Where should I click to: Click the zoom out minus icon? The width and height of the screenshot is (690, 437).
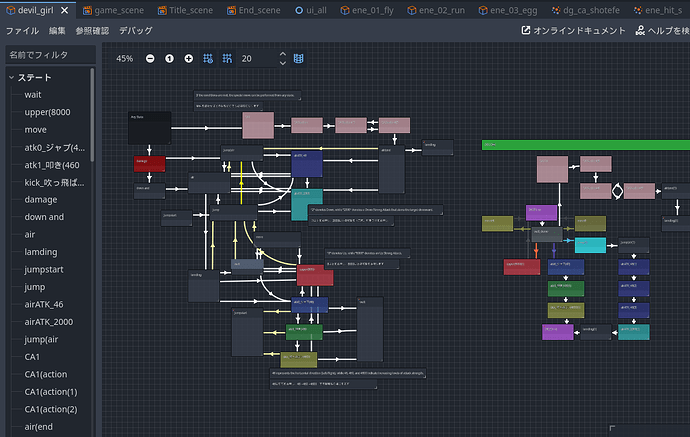150,59
